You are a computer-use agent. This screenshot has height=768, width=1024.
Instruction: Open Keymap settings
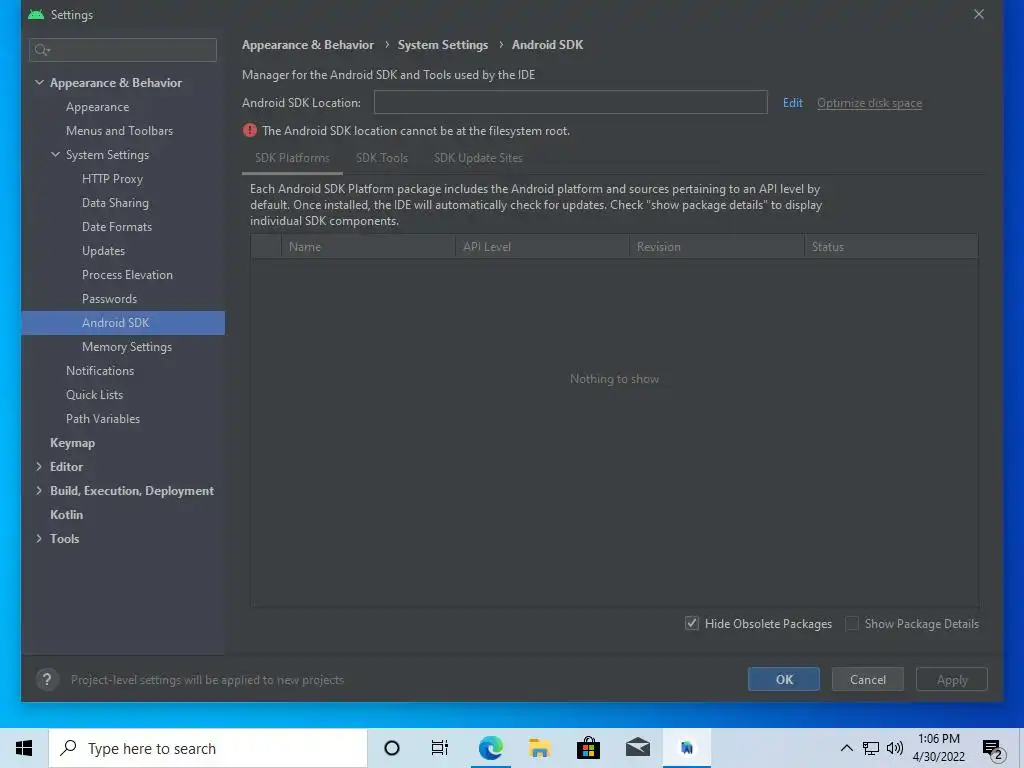click(x=72, y=443)
